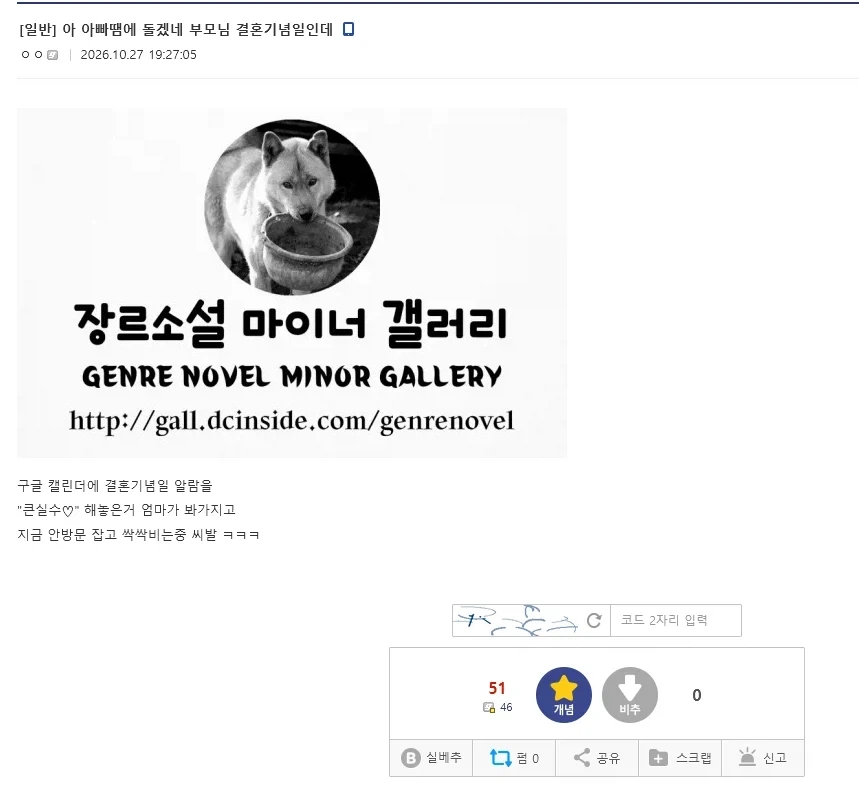
Task: Click the gray nickname badge icon
Action: click(x=53, y=55)
